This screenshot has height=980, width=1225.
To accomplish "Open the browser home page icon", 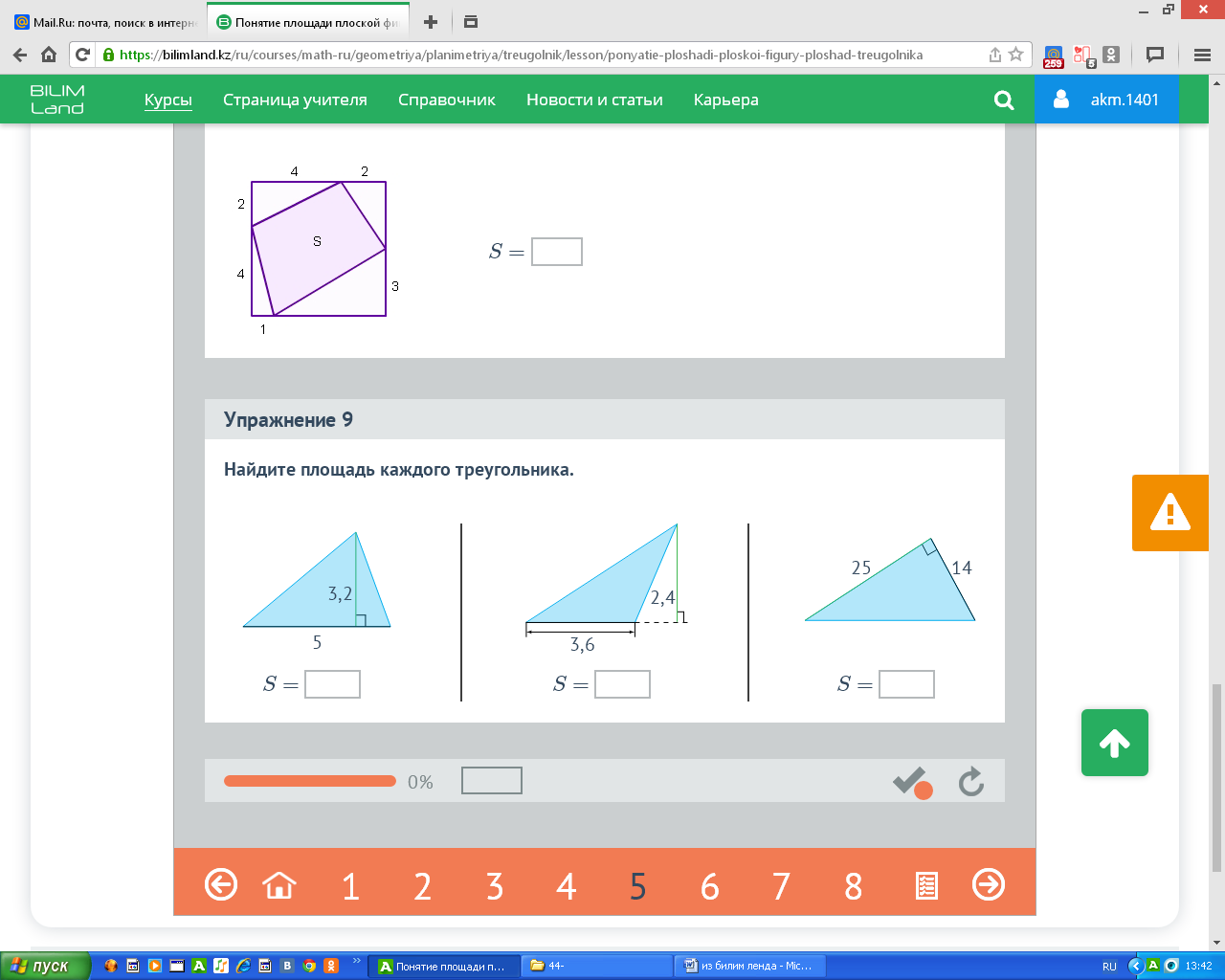I will (49, 55).
